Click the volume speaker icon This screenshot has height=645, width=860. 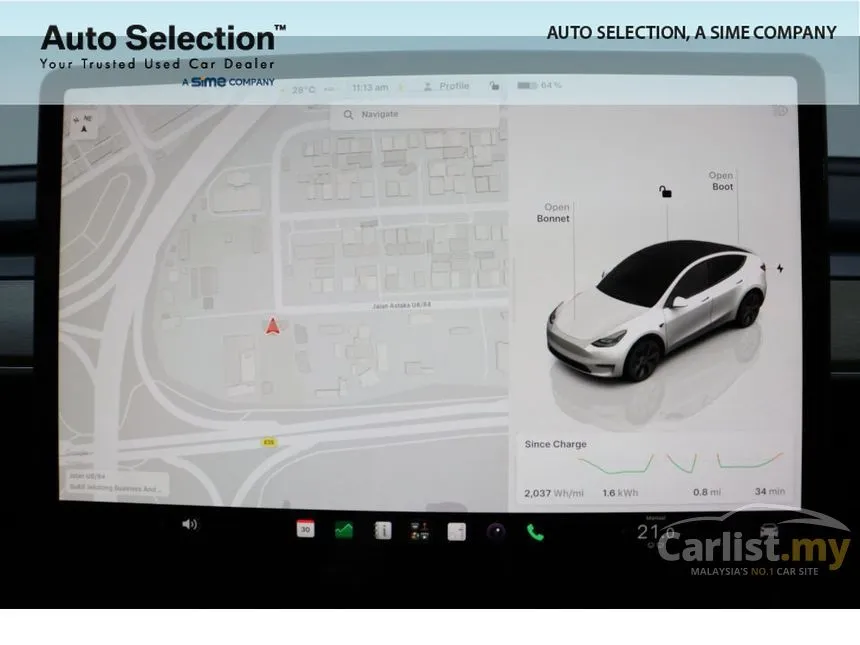pyautogui.click(x=189, y=524)
